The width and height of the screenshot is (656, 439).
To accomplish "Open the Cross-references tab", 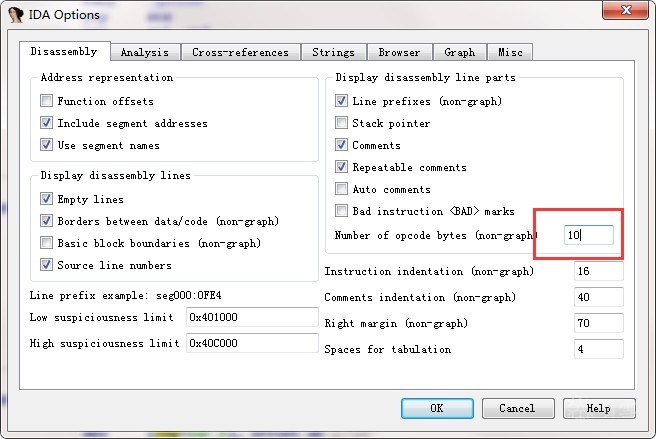I will tap(241, 52).
